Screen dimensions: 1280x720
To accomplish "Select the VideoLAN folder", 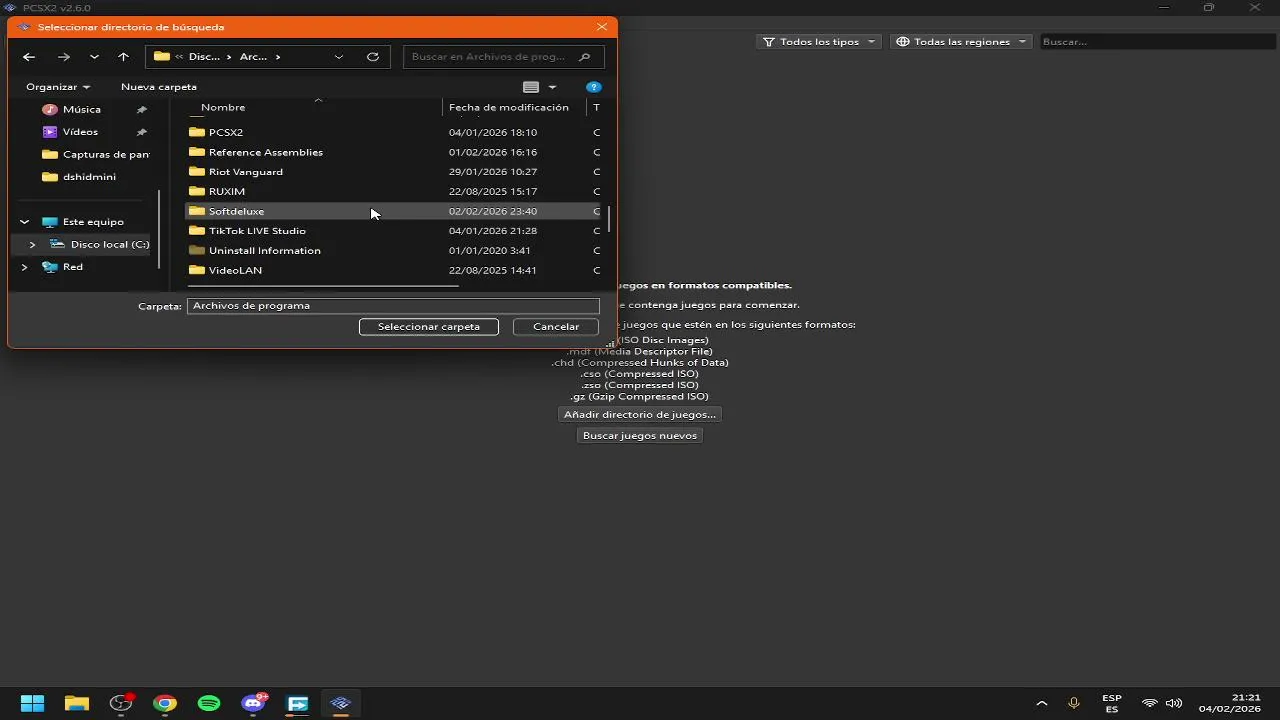I will (x=235, y=270).
